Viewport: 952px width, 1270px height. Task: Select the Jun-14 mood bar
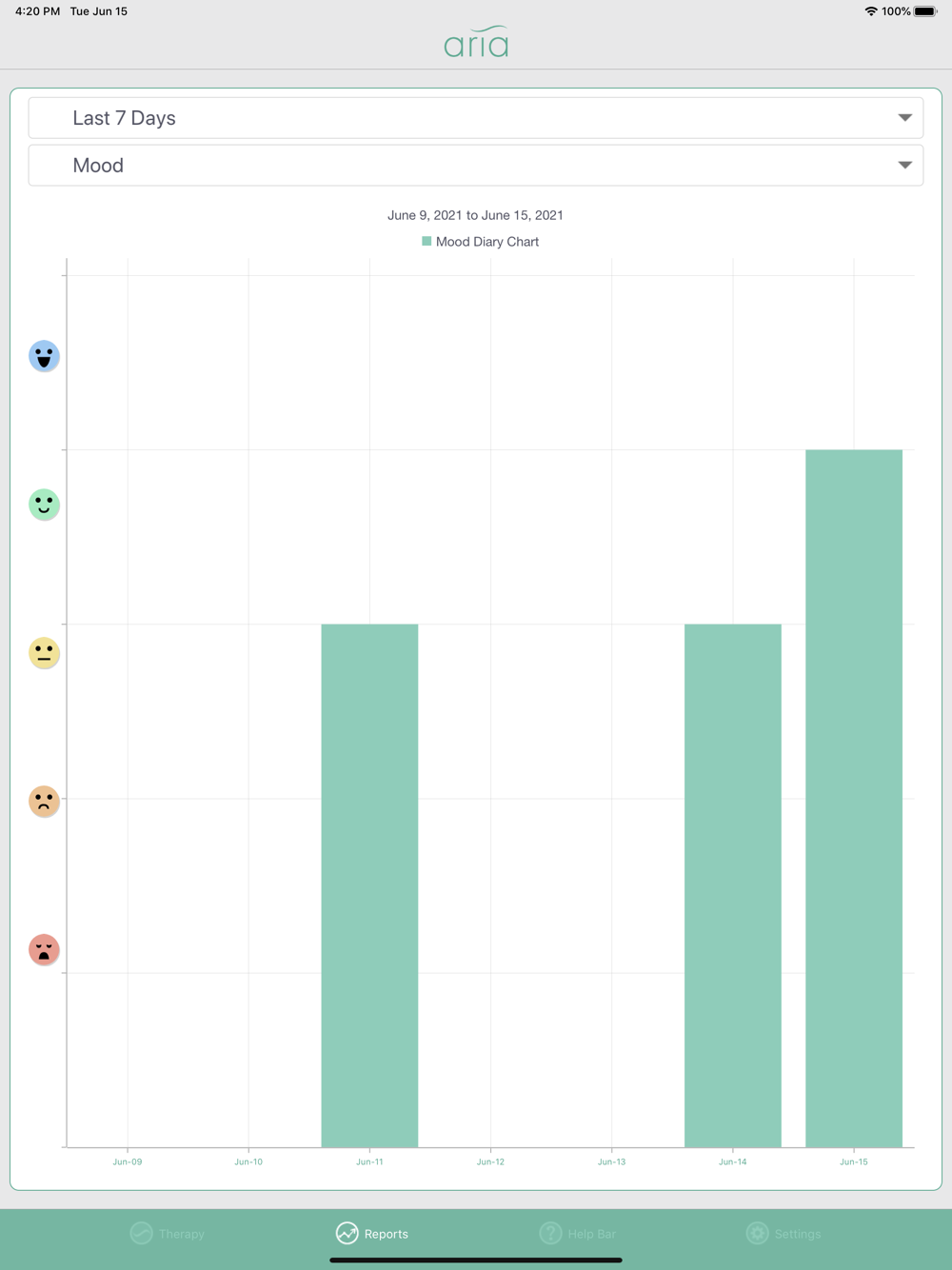(x=733, y=885)
